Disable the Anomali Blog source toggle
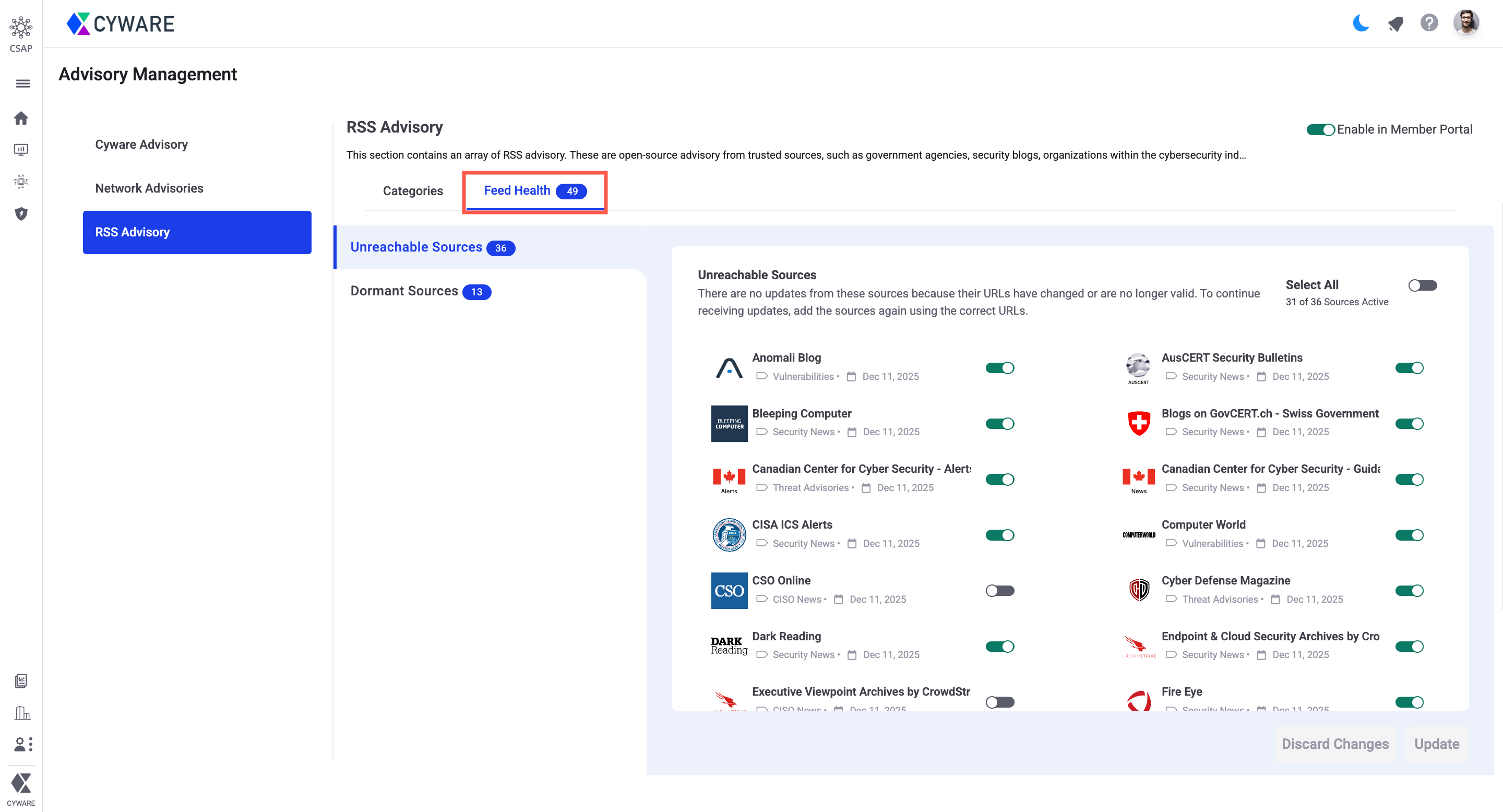Viewport: 1503px width, 812px height. [999, 368]
